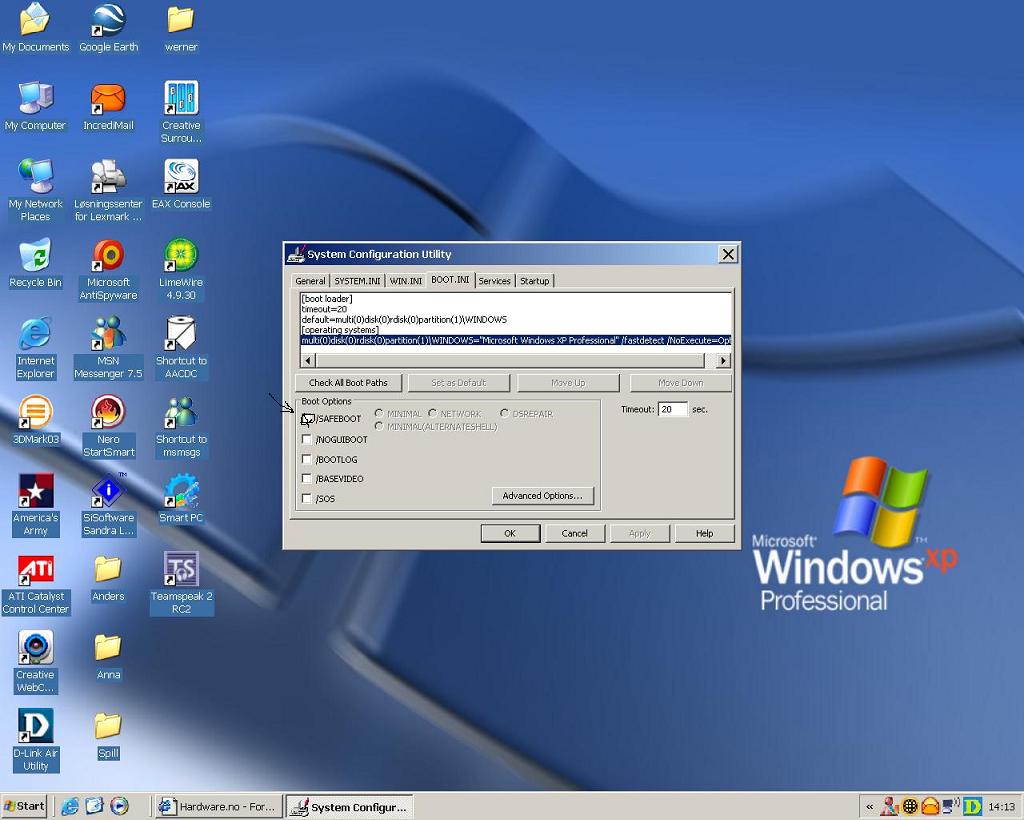The height and width of the screenshot is (820, 1024).
Task: Click the D-Link tray icon
Action: 972,807
